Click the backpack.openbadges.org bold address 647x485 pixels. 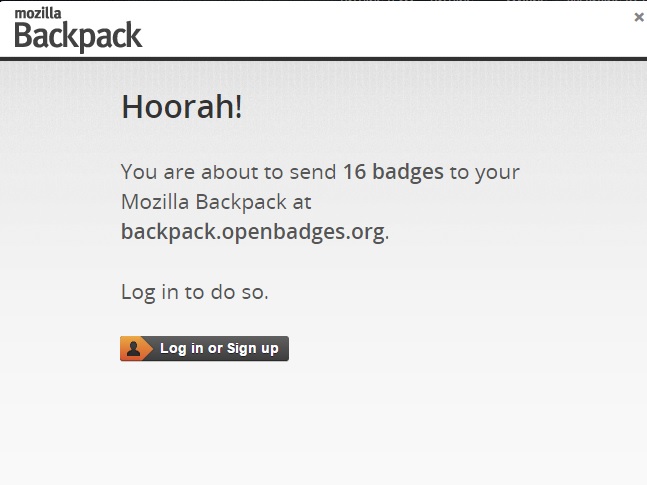(x=253, y=232)
